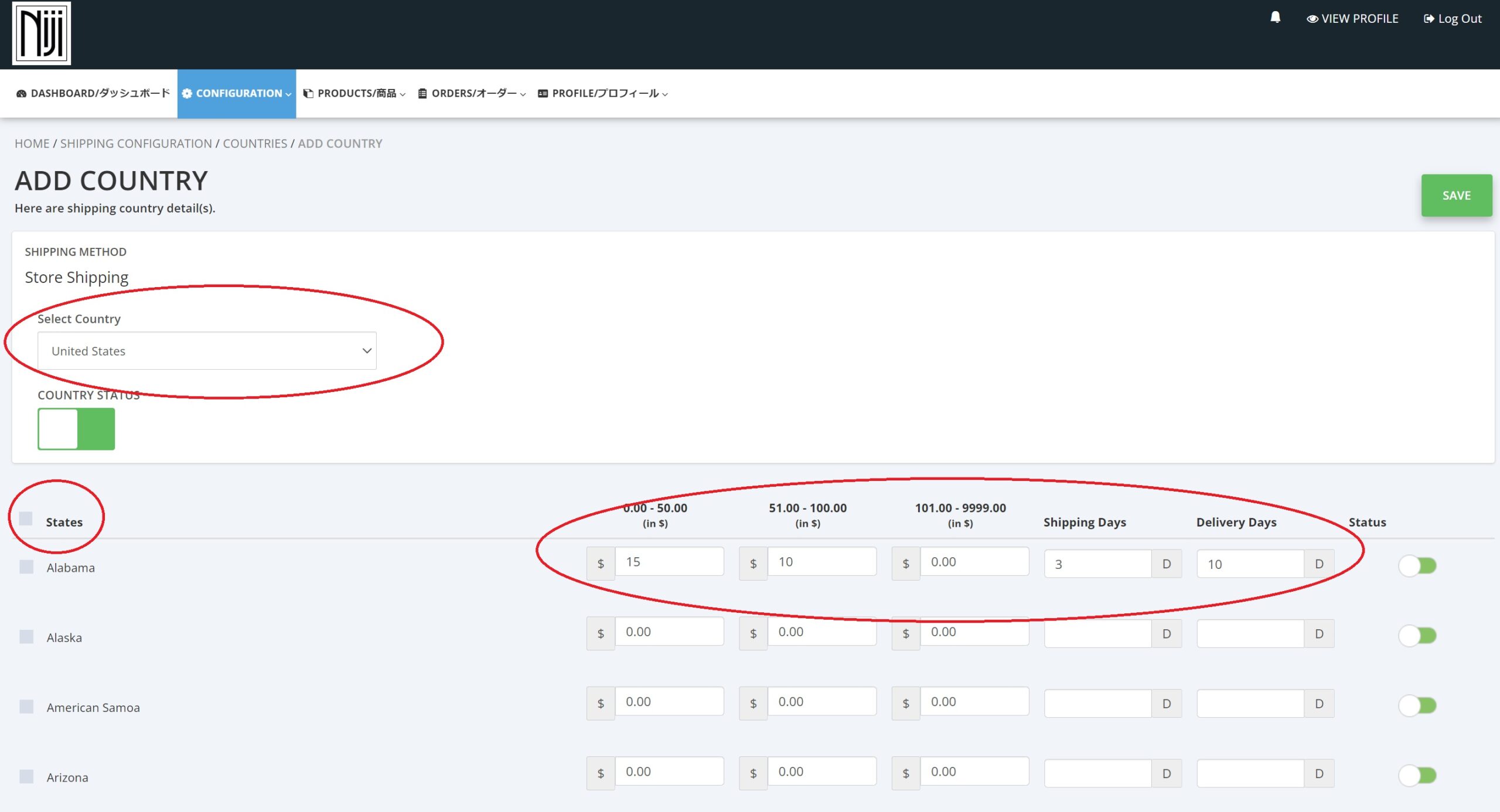The width and height of the screenshot is (1500, 812).
Task: Go to COUNTRIES breadcrumb link
Action: point(255,144)
